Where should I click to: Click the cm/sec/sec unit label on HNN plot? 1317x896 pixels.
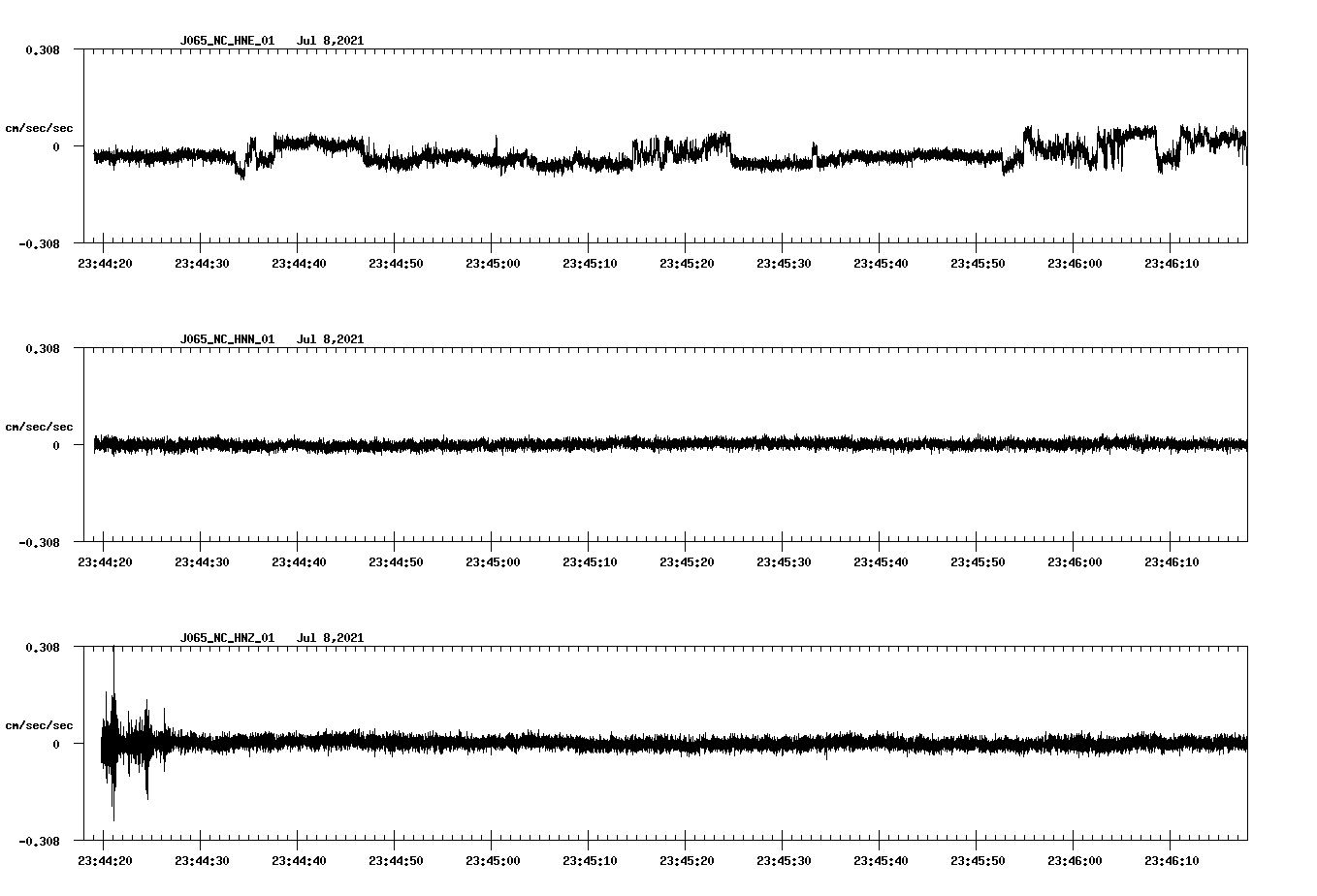[39, 427]
